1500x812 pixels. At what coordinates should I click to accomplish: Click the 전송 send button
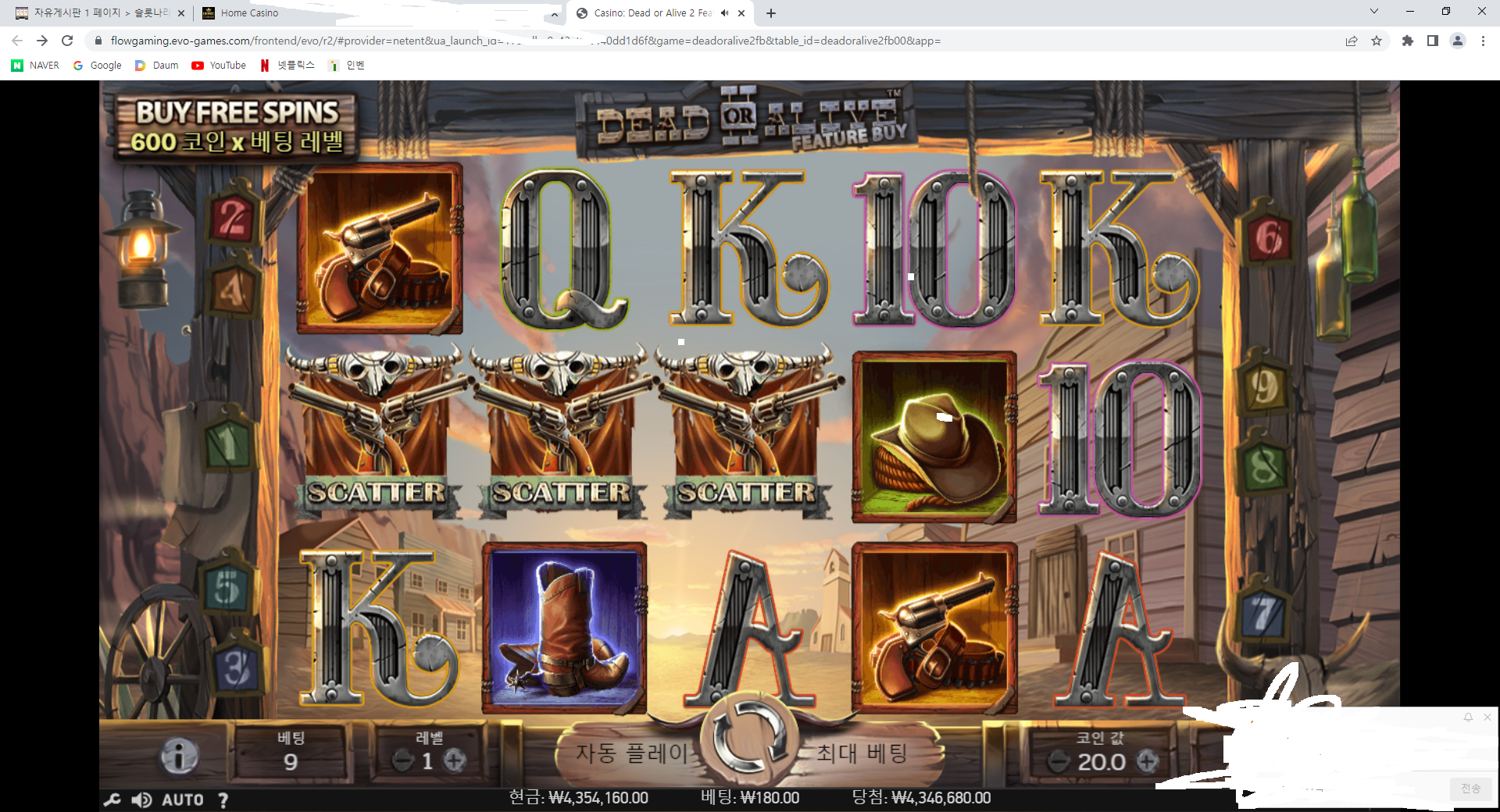click(x=1471, y=789)
